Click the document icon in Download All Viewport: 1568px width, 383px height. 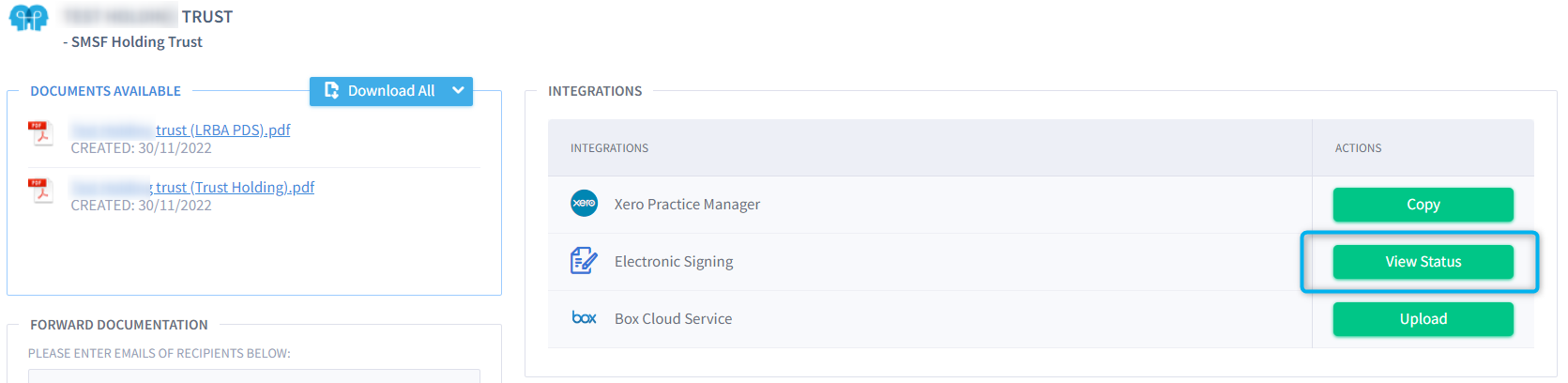331,90
